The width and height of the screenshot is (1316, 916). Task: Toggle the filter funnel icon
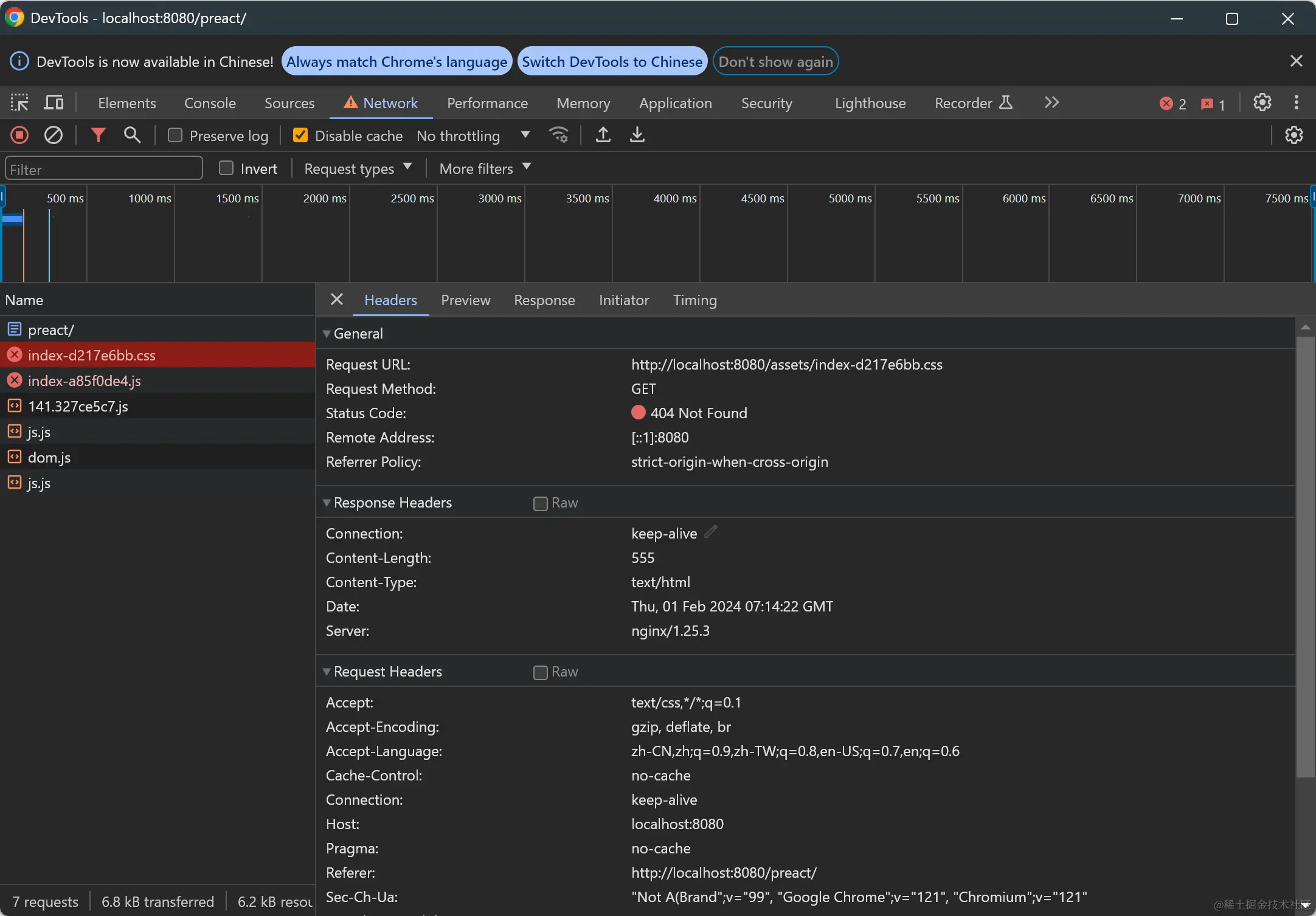pyautogui.click(x=98, y=135)
